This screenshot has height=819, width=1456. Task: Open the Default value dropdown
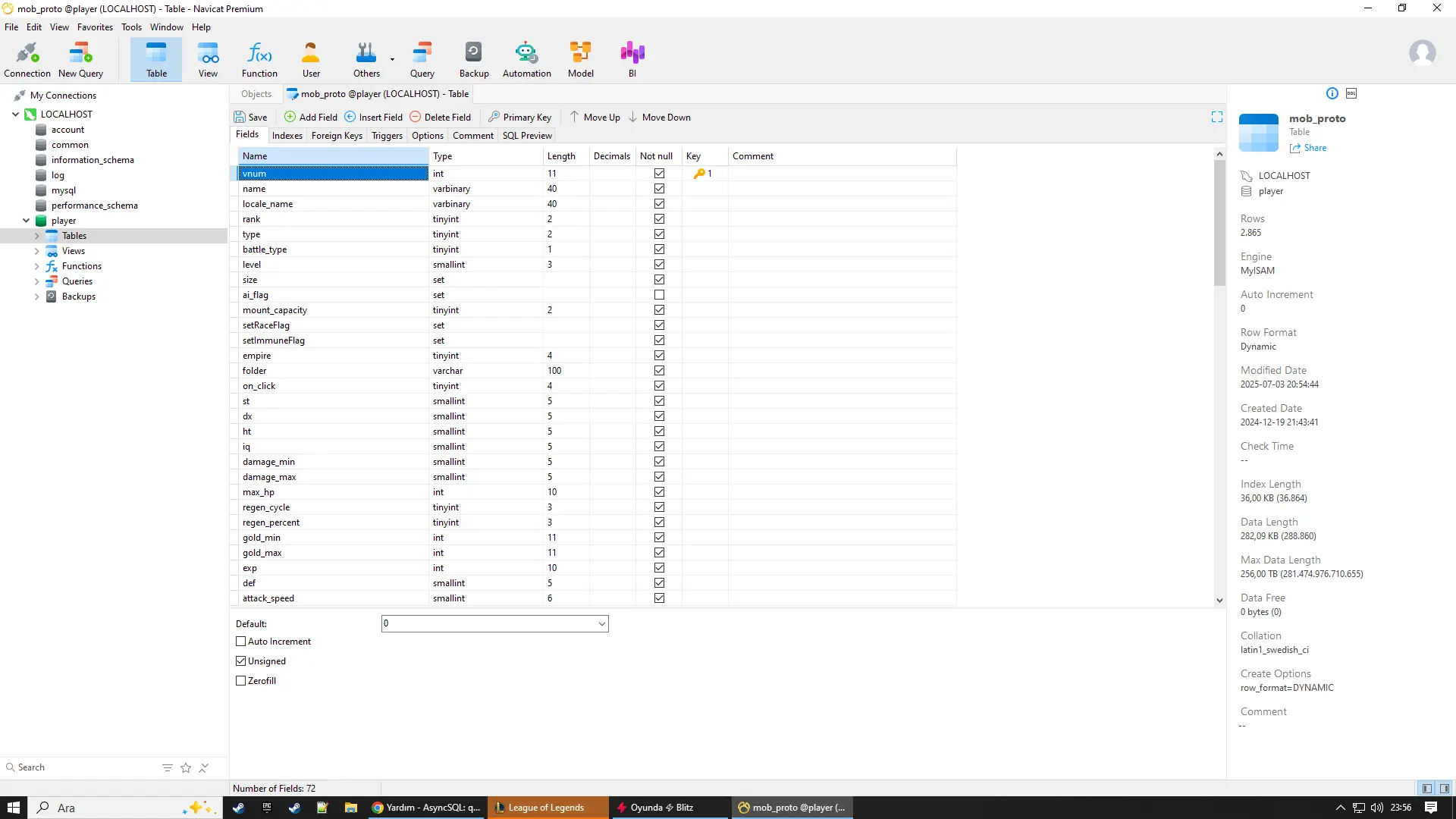tap(601, 624)
